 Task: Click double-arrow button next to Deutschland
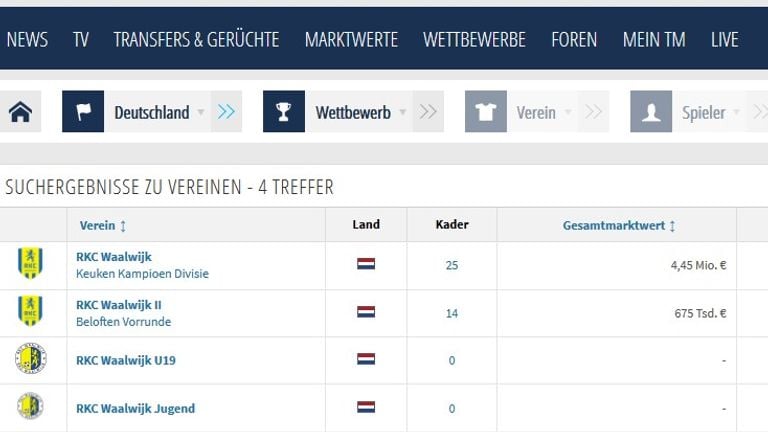[x=227, y=112]
